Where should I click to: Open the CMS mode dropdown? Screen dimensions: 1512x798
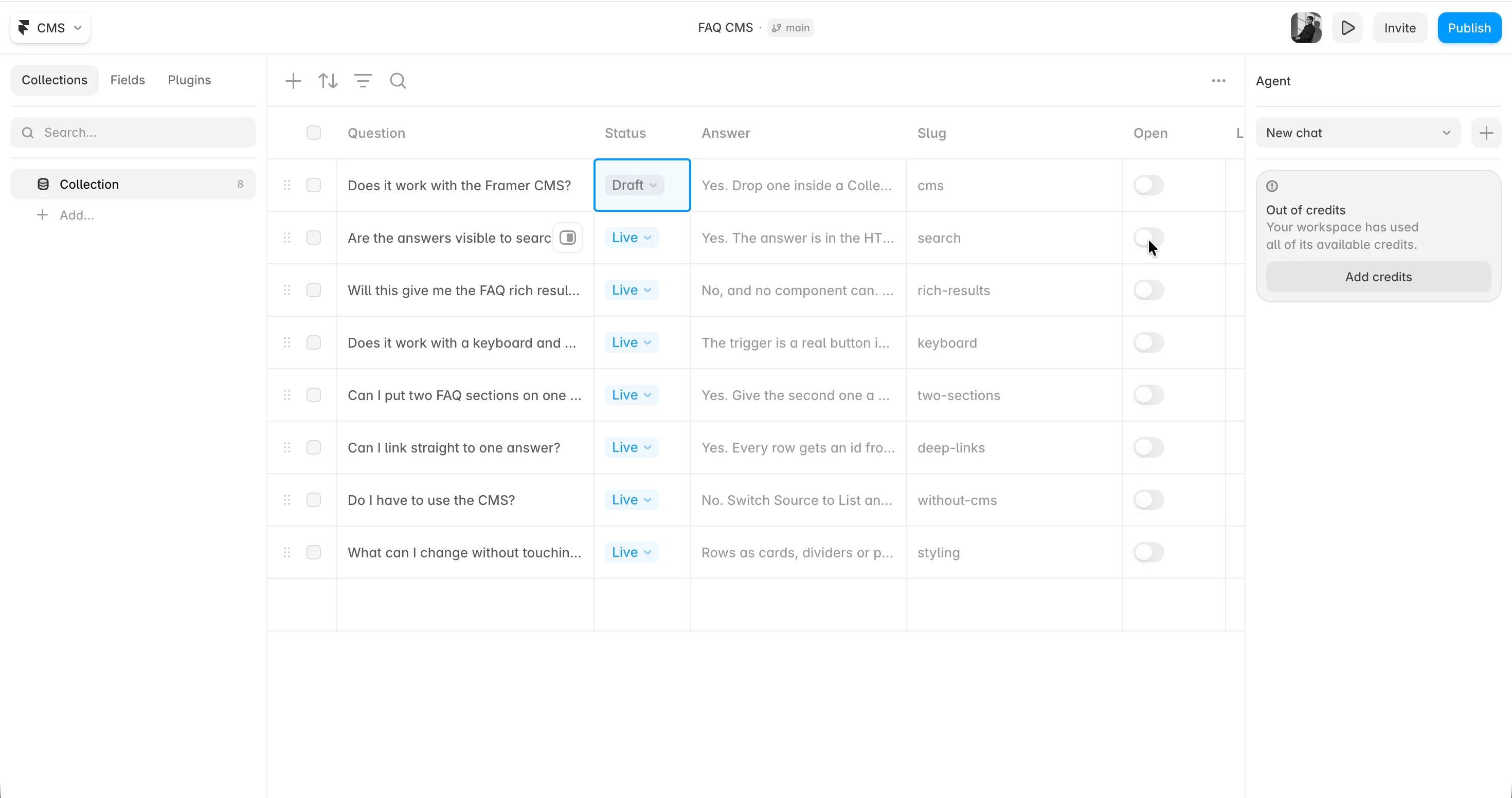[x=50, y=28]
